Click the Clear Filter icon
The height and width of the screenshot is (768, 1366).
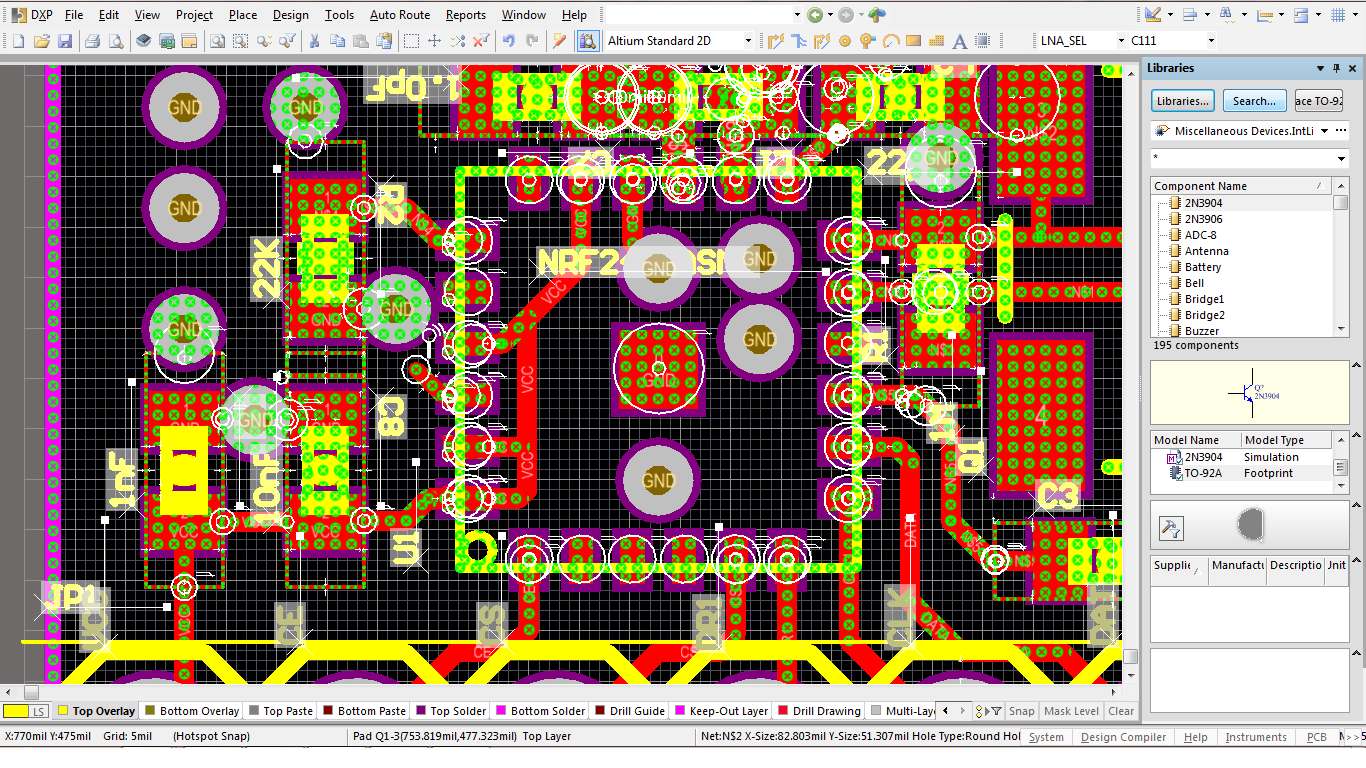click(481, 41)
